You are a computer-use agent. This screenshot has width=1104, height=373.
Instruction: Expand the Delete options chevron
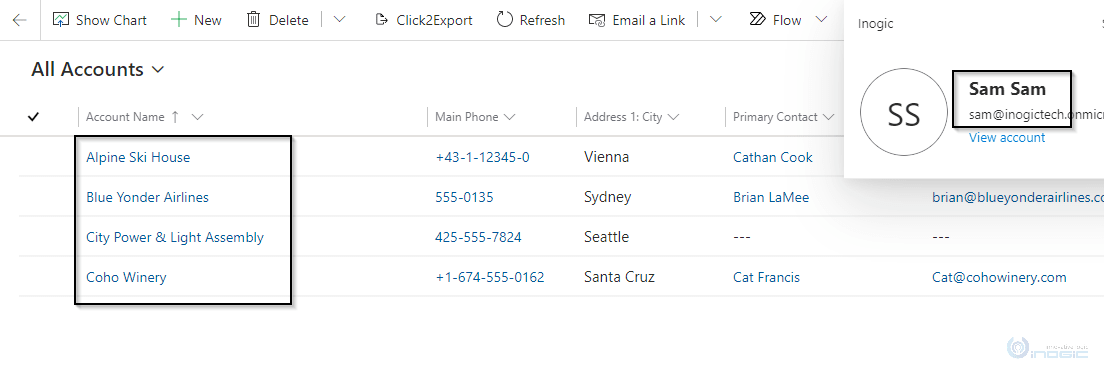pyautogui.click(x=339, y=20)
